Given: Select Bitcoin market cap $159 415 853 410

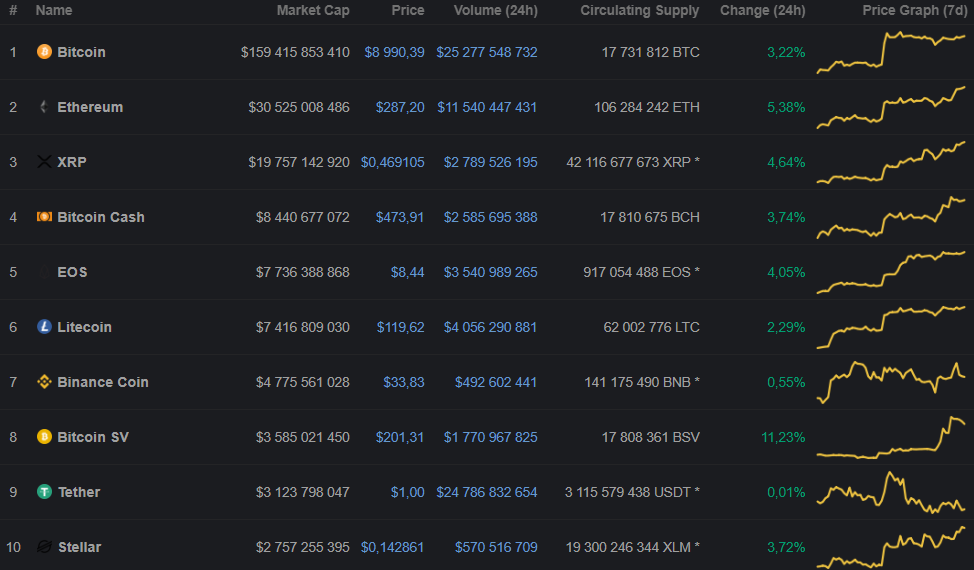Looking at the screenshot, I should 295,52.
